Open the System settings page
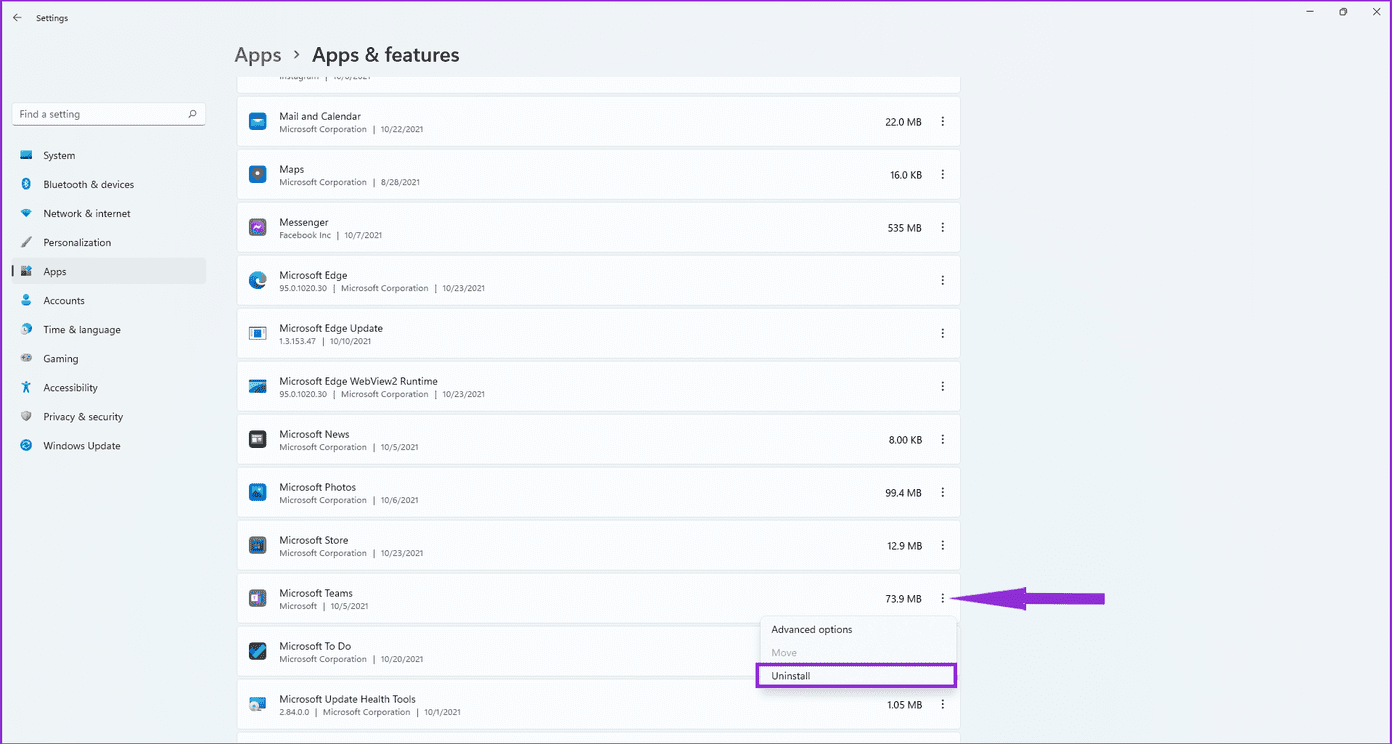1392x744 pixels. coord(109,156)
